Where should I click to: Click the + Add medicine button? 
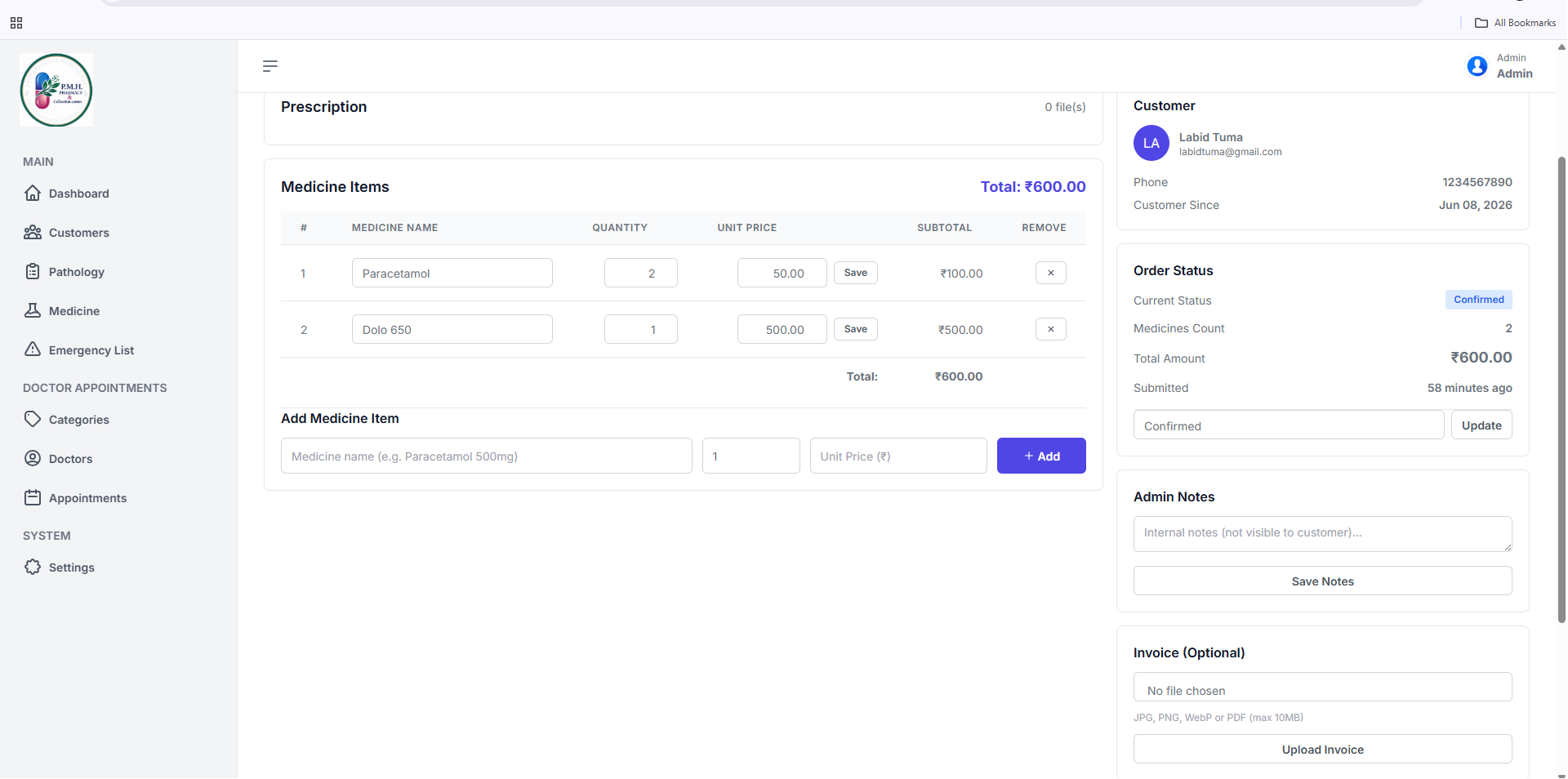(1041, 456)
